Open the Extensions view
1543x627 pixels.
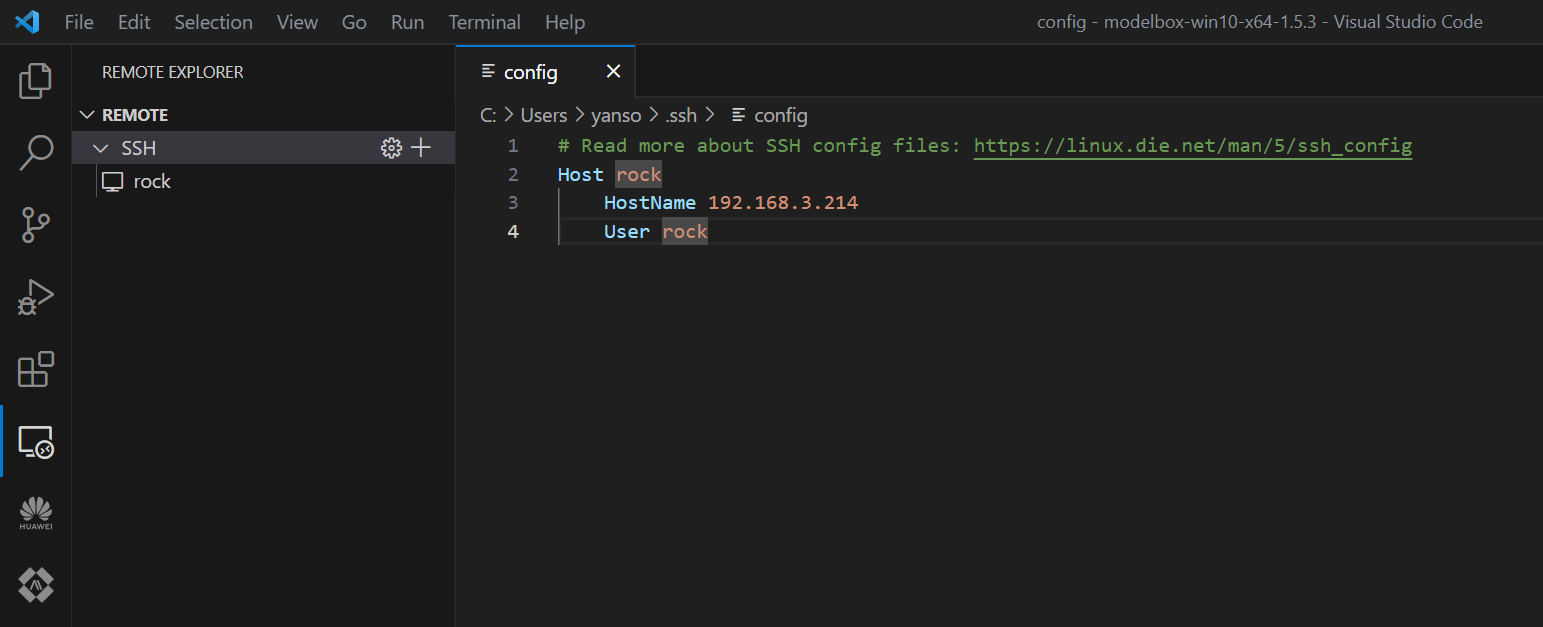(36, 369)
